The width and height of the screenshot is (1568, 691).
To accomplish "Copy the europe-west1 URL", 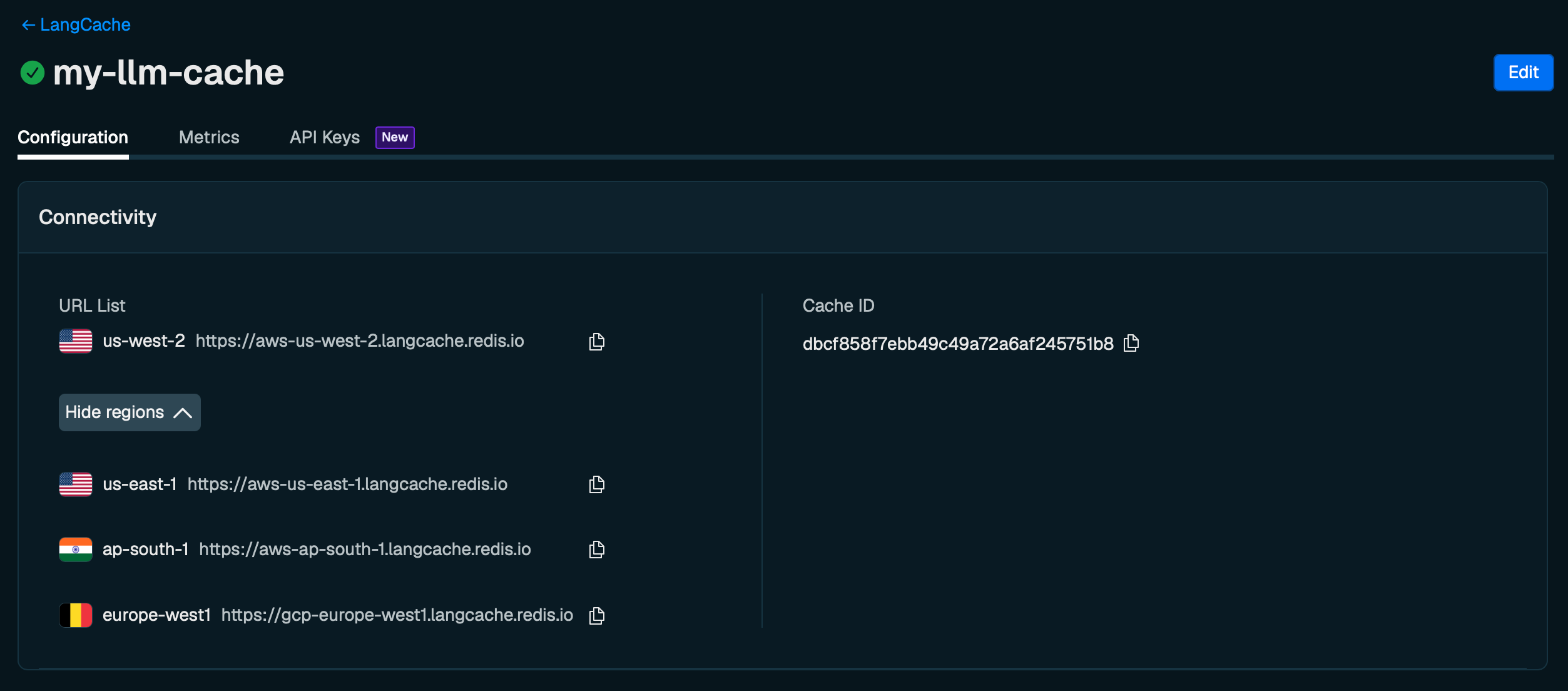I will point(597,615).
